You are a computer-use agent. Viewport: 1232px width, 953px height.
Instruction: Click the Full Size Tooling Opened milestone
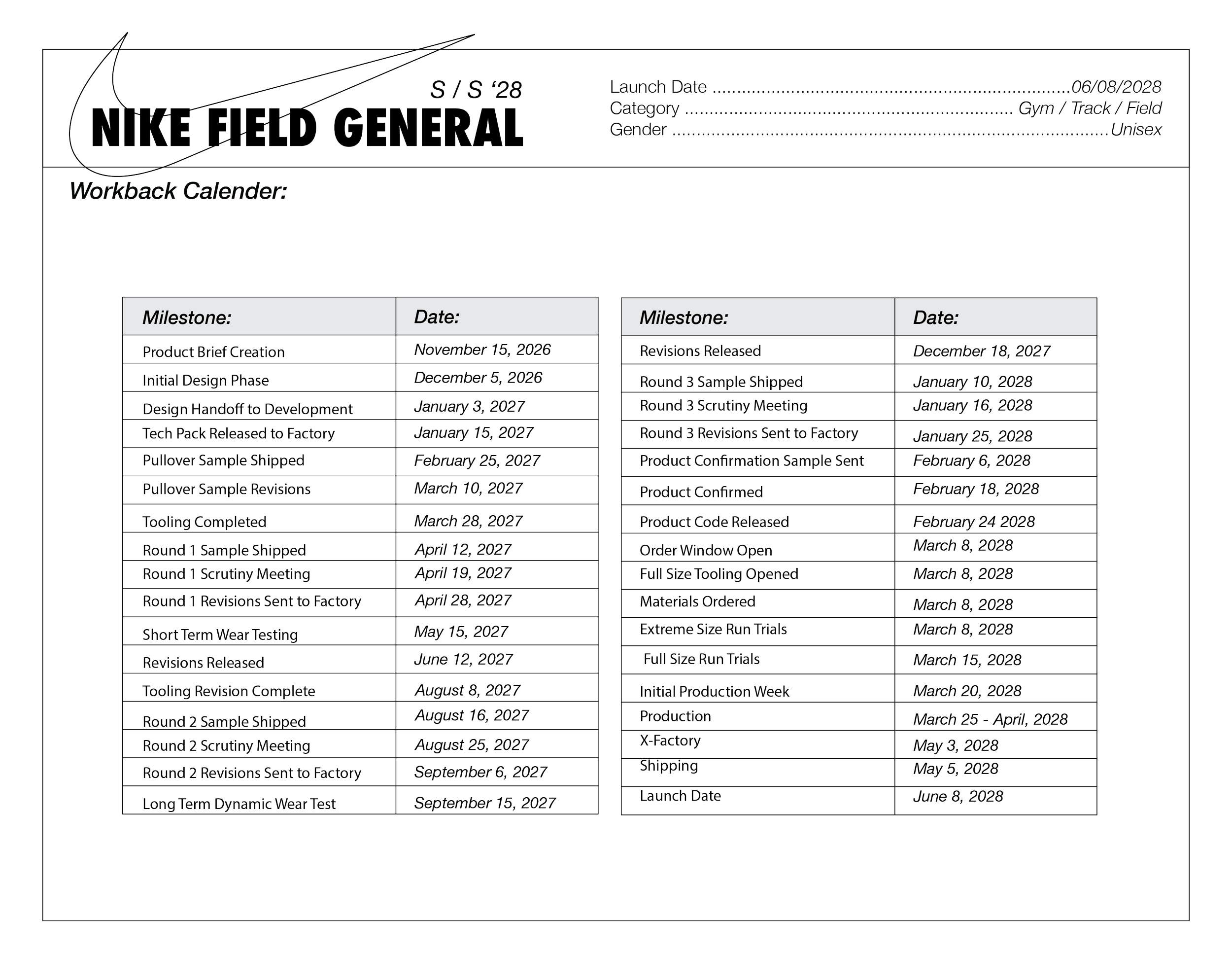[719, 574]
